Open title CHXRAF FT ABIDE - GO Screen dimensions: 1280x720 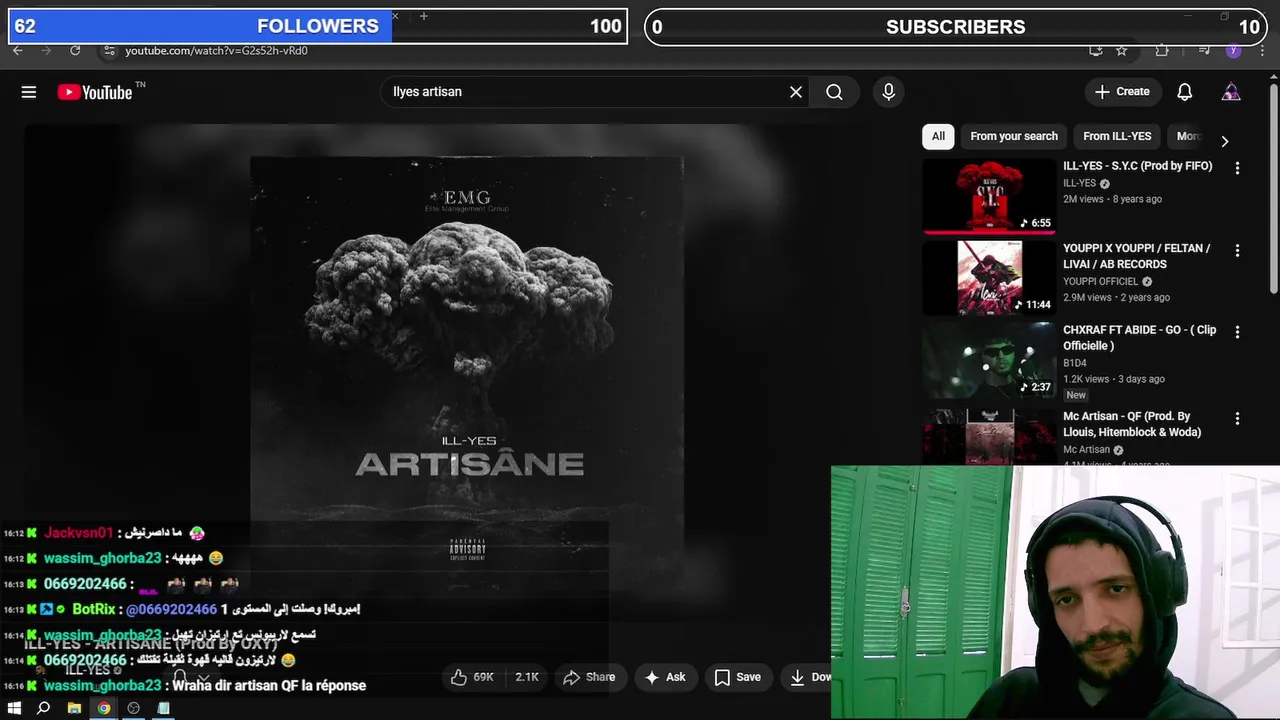point(1140,338)
